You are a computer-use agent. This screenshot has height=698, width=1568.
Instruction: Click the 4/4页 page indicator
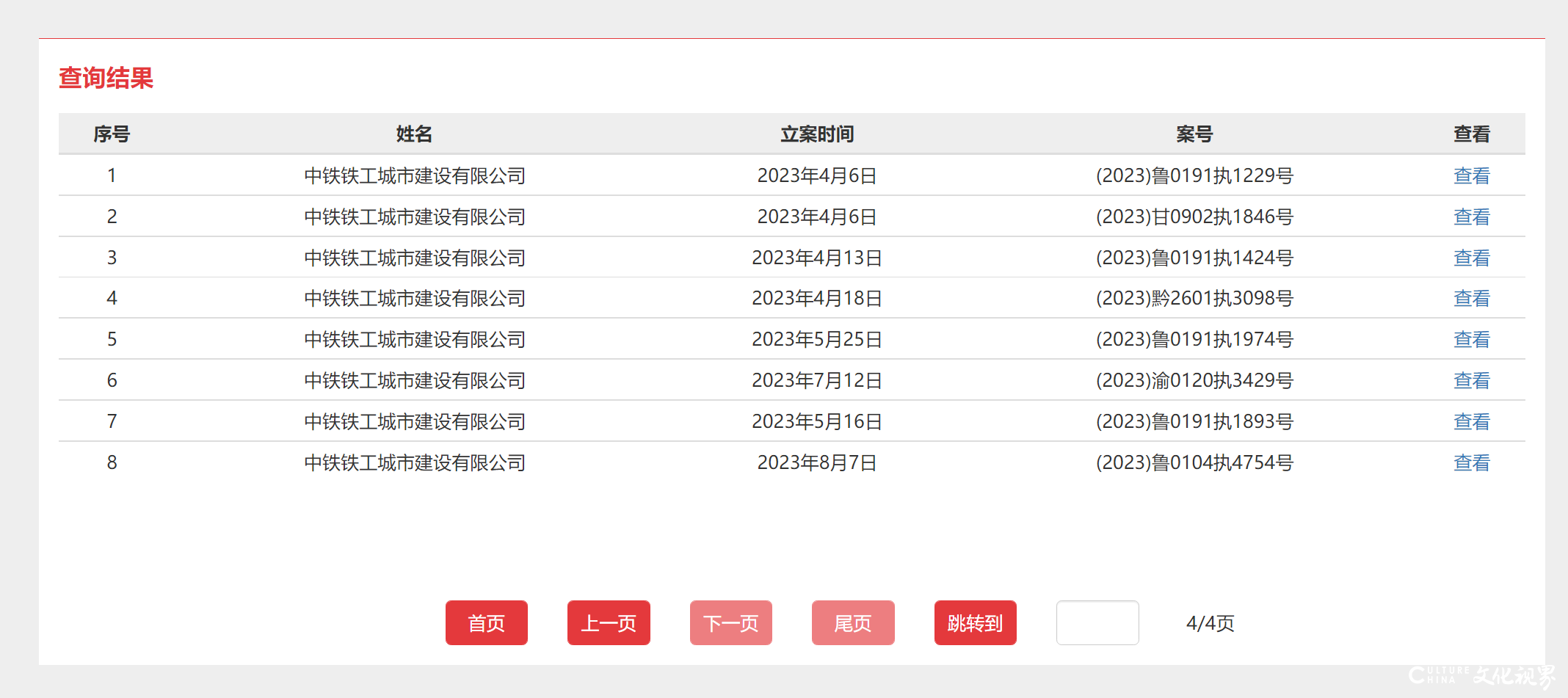point(1210,623)
